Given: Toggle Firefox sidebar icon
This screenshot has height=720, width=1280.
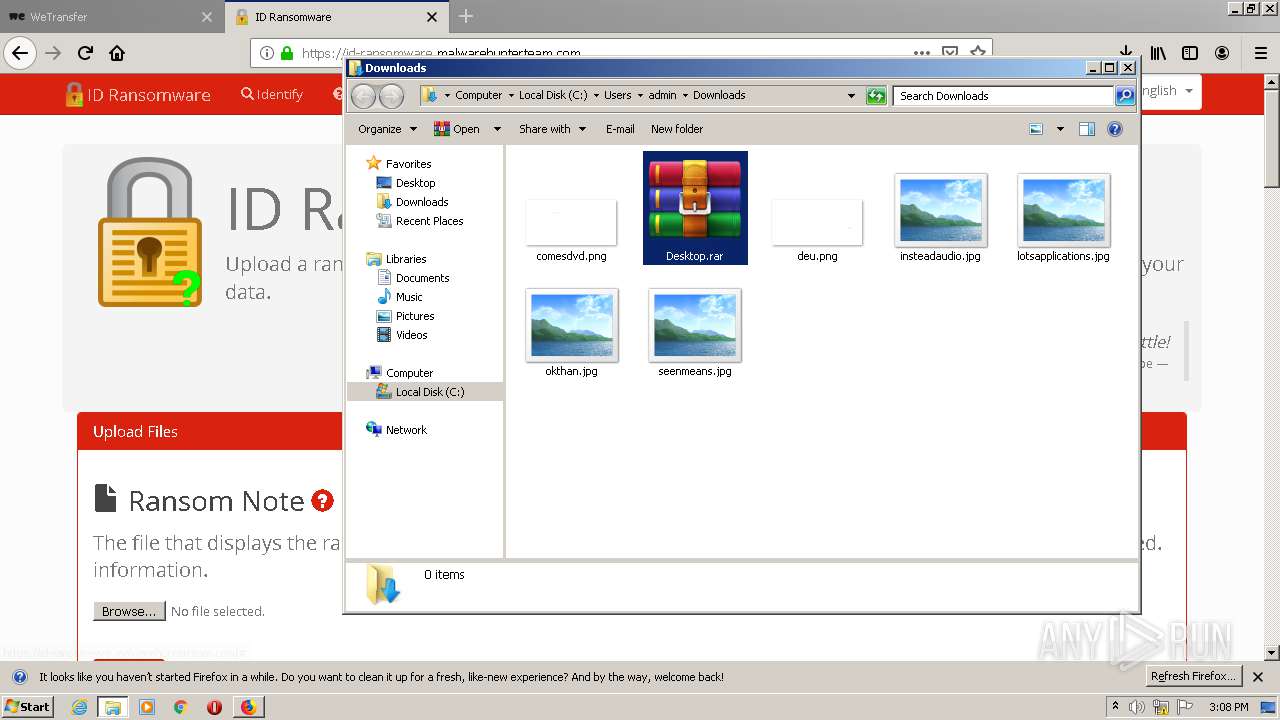Looking at the screenshot, I should point(1190,53).
